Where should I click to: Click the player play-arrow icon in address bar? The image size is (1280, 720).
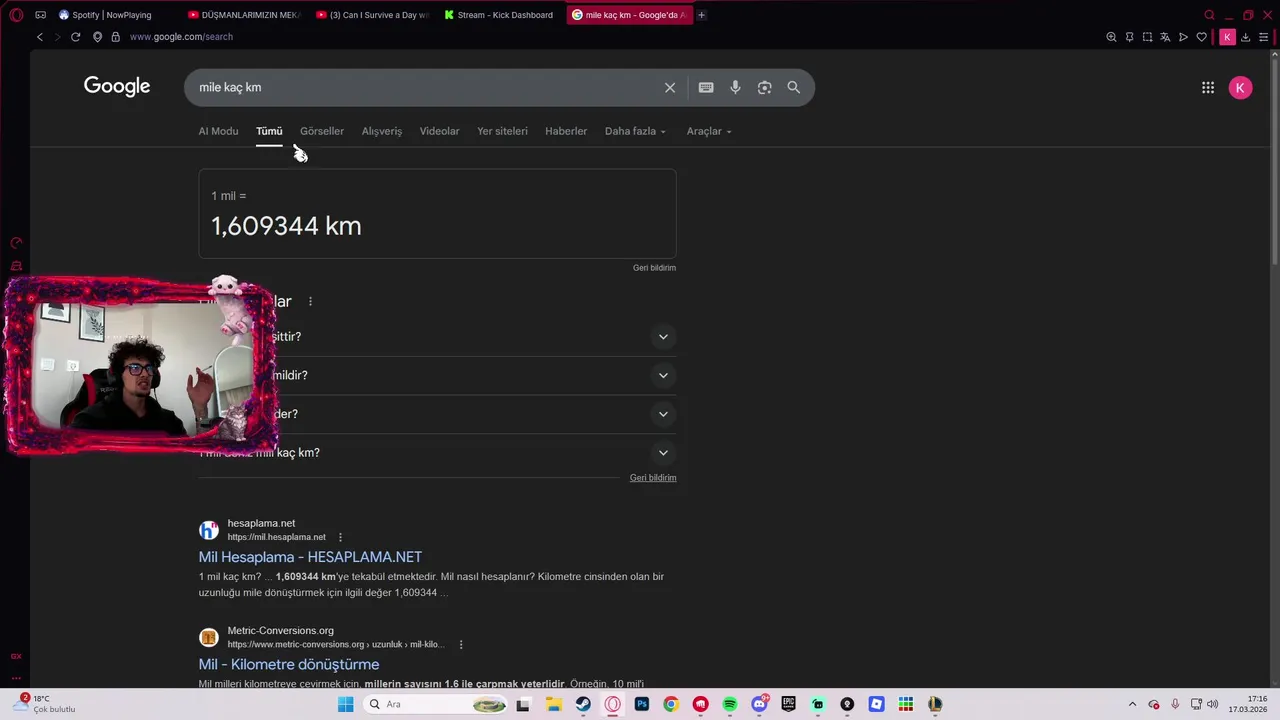(1183, 37)
